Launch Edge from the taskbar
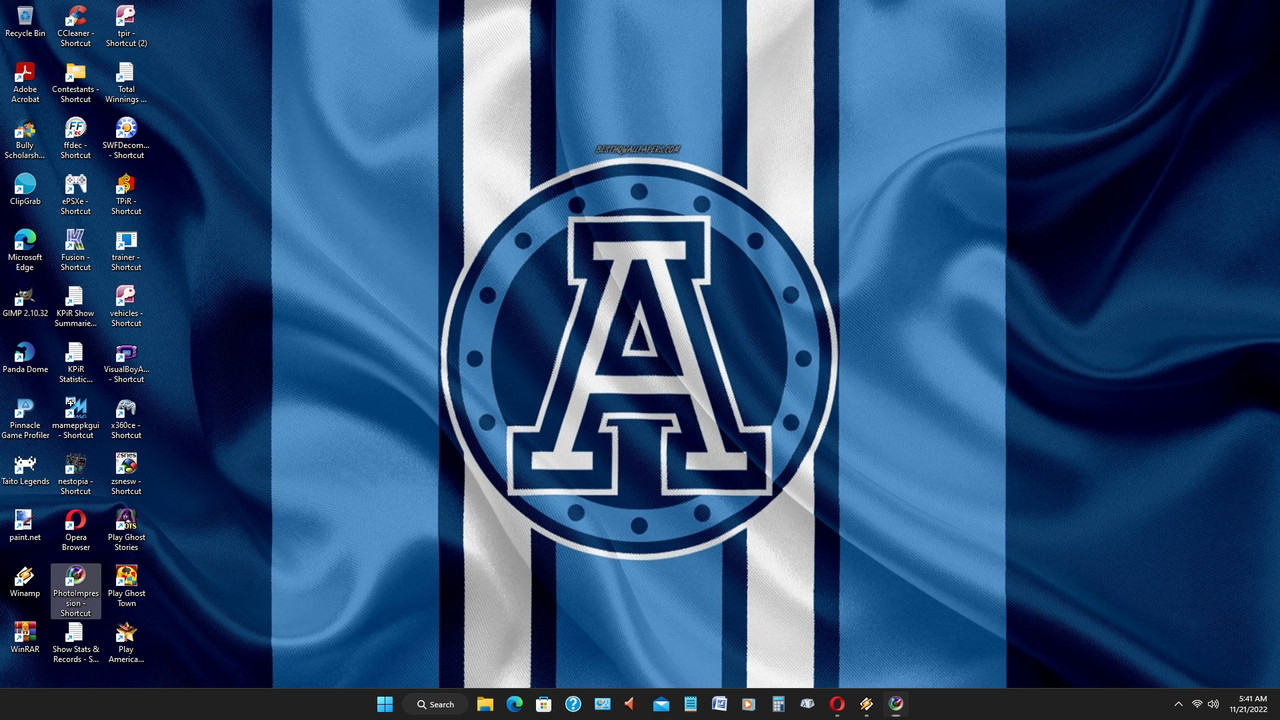The width and height of the screenshot is (1280, 720). [514, 704]
